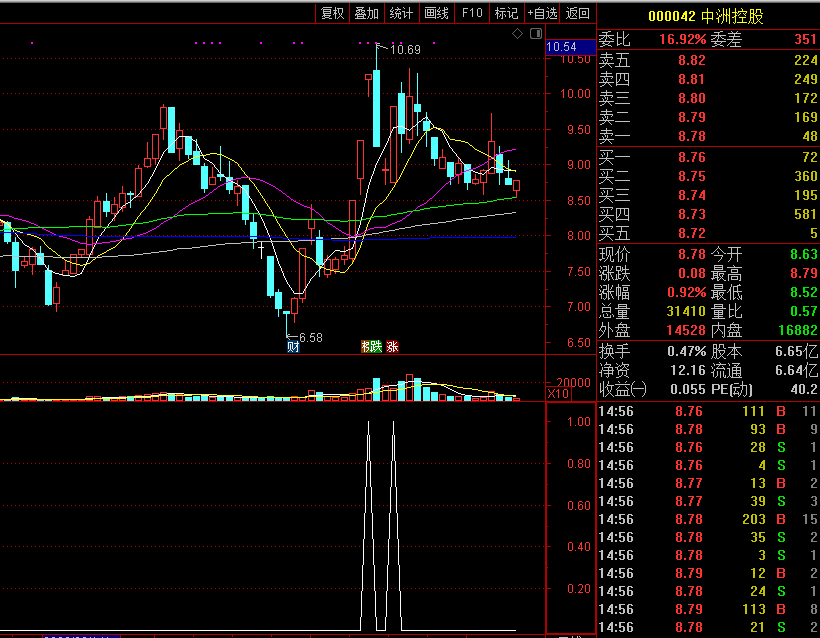Click the 涨幅 0.92% value

click(x=687, y=292)
